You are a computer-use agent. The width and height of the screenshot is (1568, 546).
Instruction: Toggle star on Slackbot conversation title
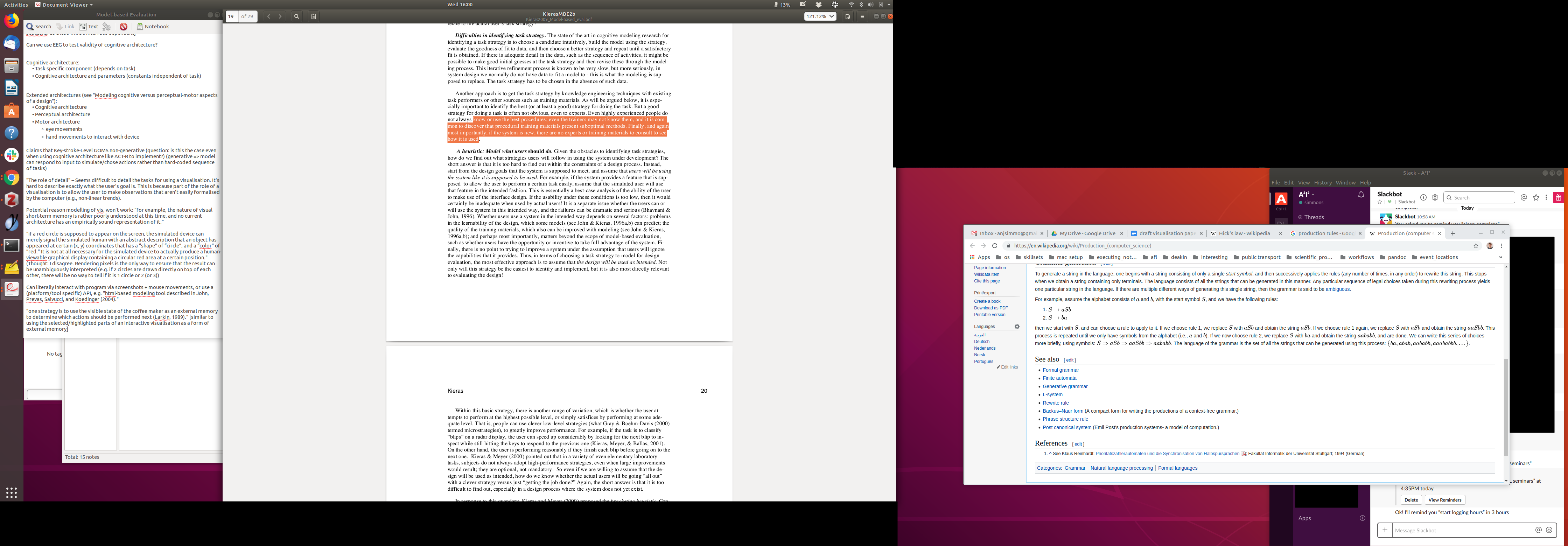pyautogui.click(x=1379, y=202)
